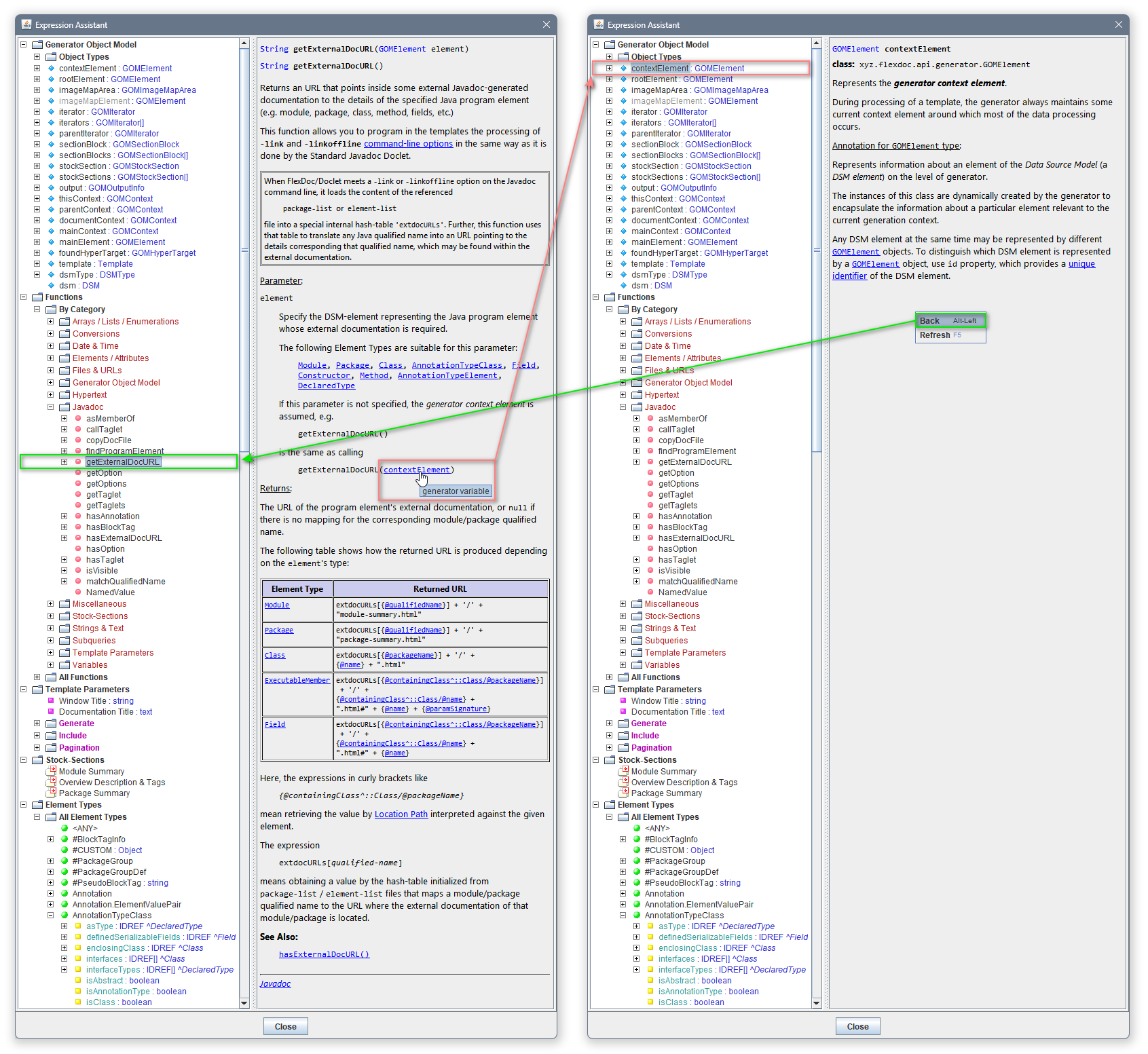This screenshot has width=1148, height=1054.
Task: Click the Generator Object Model folder icon
Action: tap(36, 44)
